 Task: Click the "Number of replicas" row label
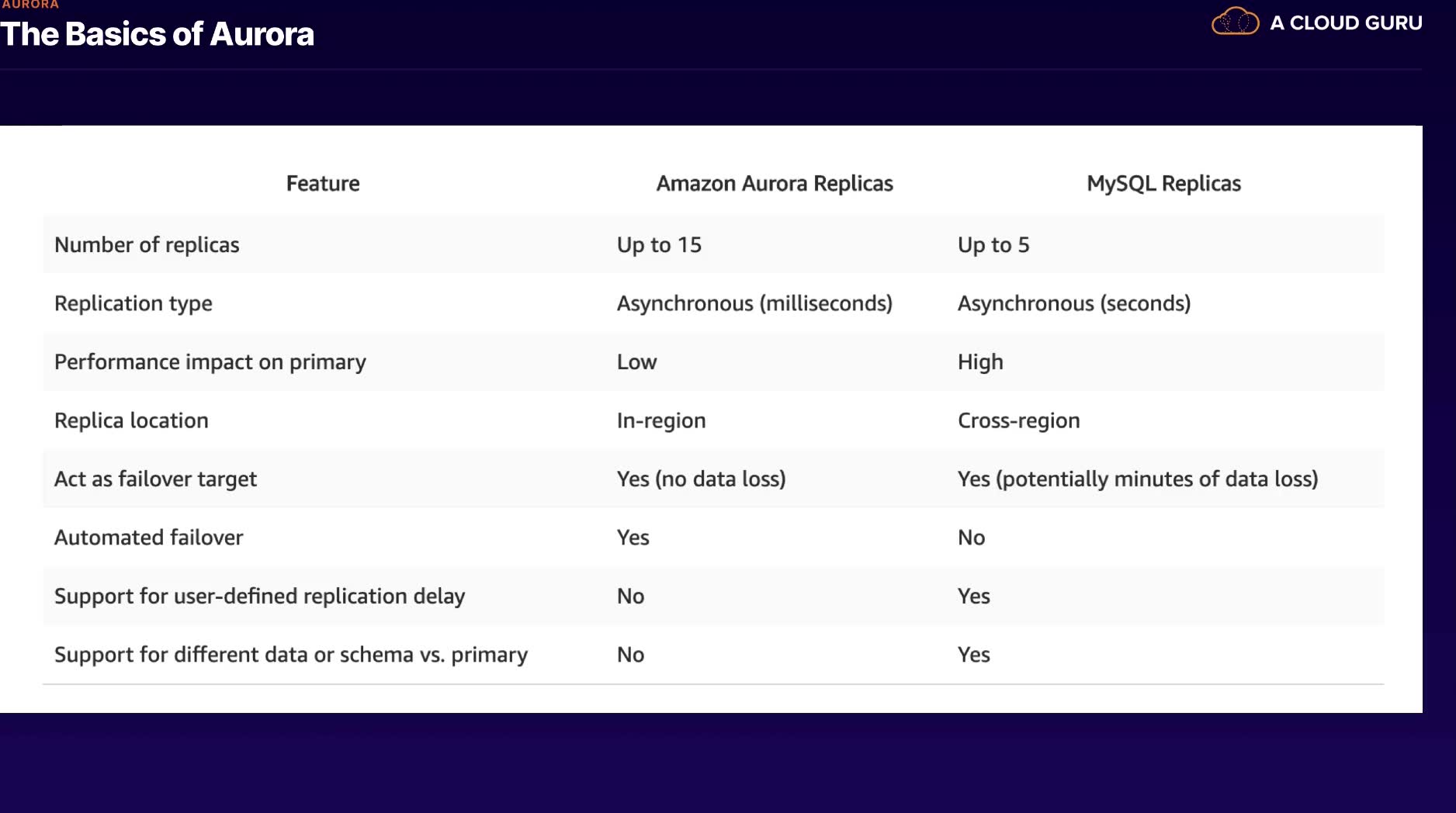coord(147,245)
